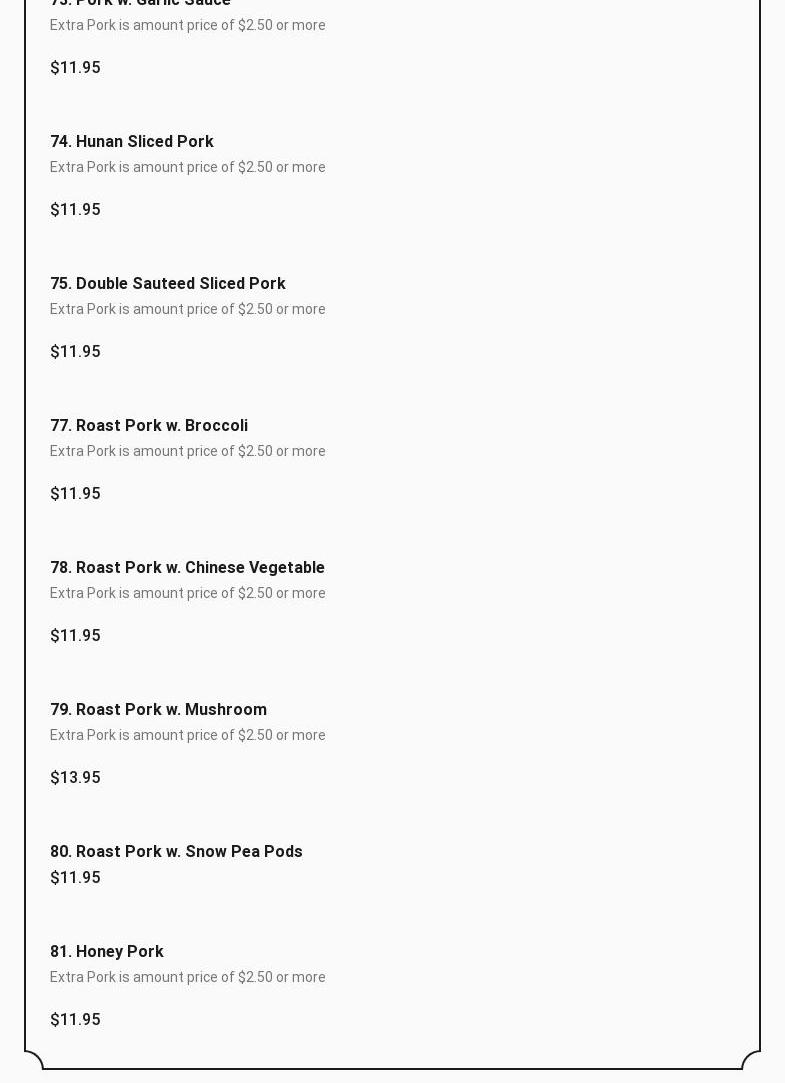Image resolution: width=785 pixels, height=1083 pixels.
Task: Select 79. Roast Pork w. Mushroom
Action: (x=158, y=710)
